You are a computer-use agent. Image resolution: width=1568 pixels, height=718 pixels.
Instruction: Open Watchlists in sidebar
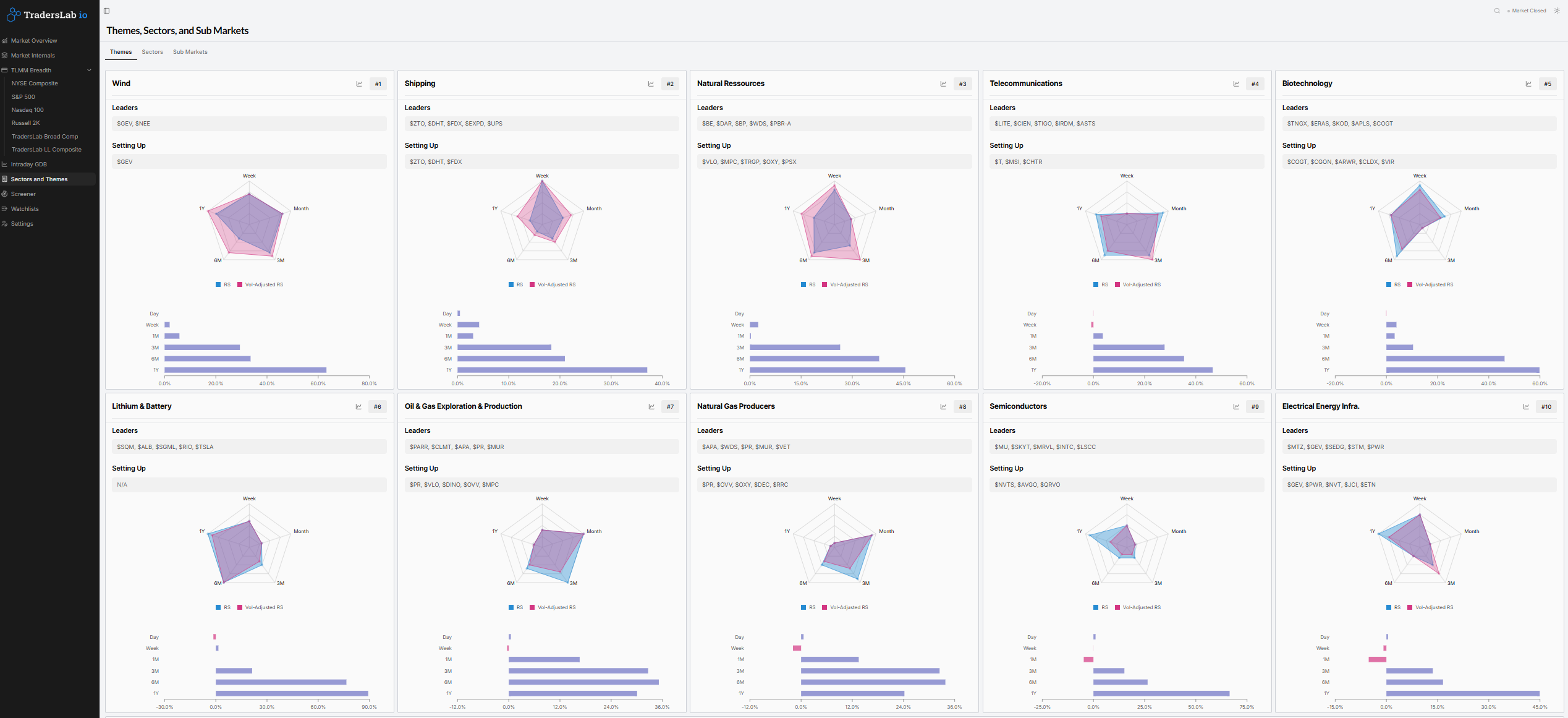point(25,209)
